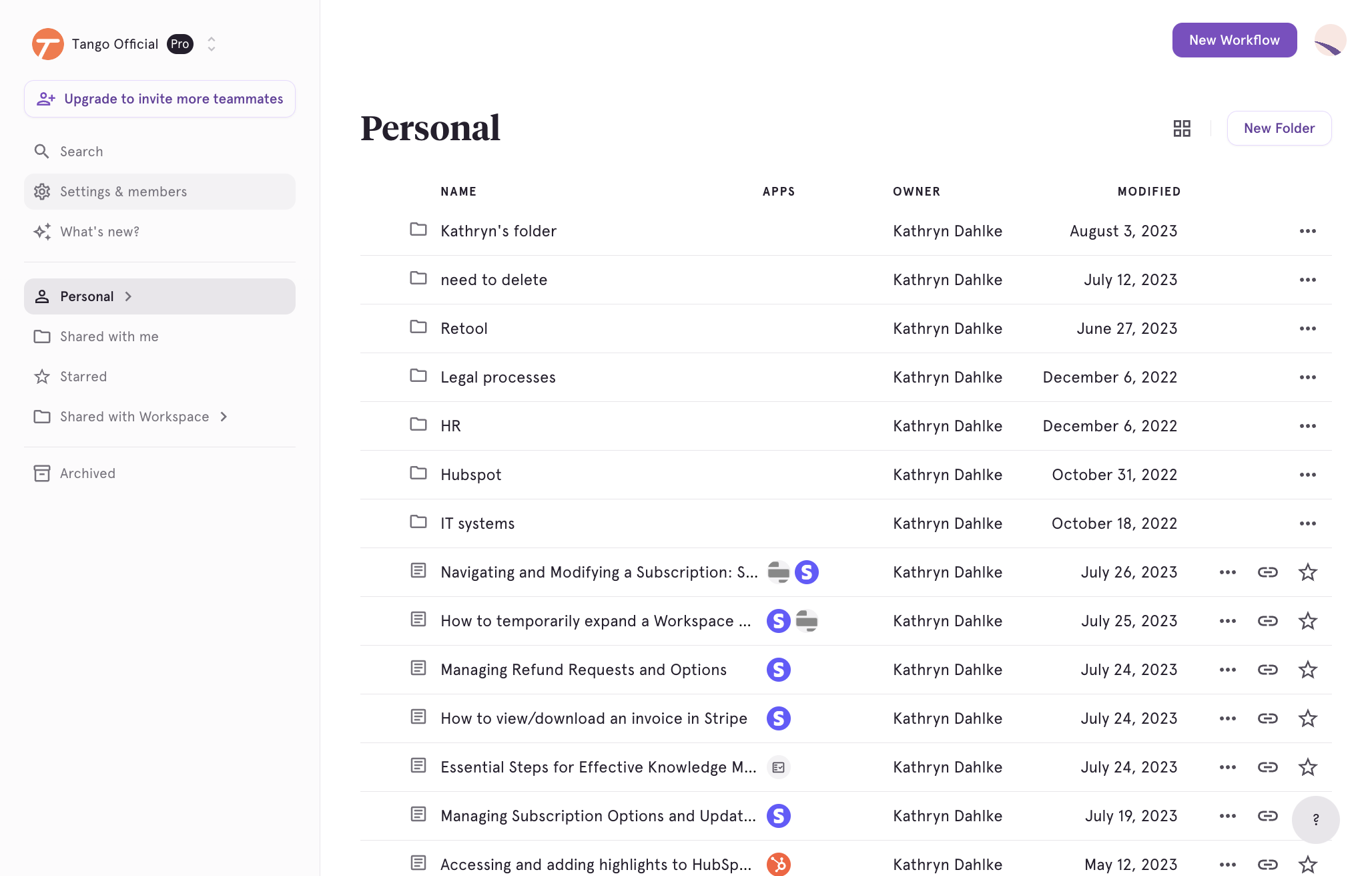Open the Starred section
Screen dimensions: 1372x876
pyautogui.click(x=159, y=377)
